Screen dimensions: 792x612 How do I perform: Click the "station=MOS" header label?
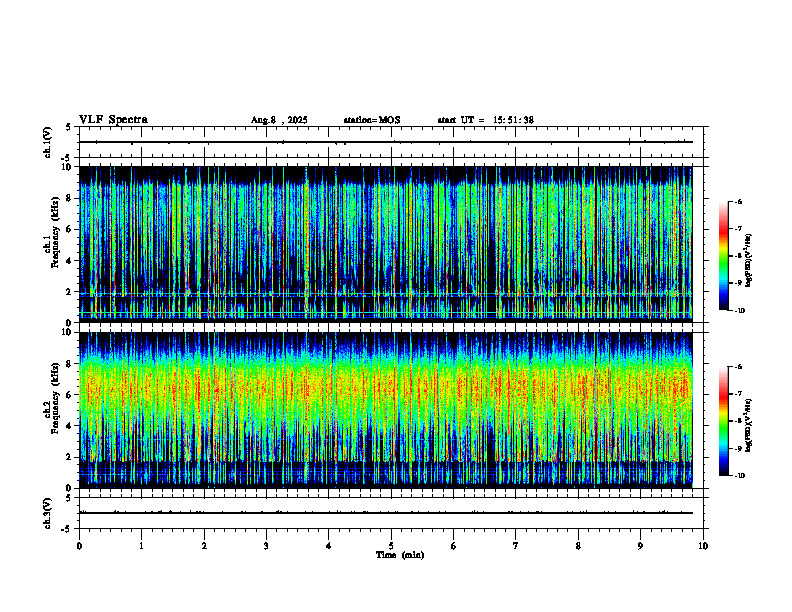372,120
